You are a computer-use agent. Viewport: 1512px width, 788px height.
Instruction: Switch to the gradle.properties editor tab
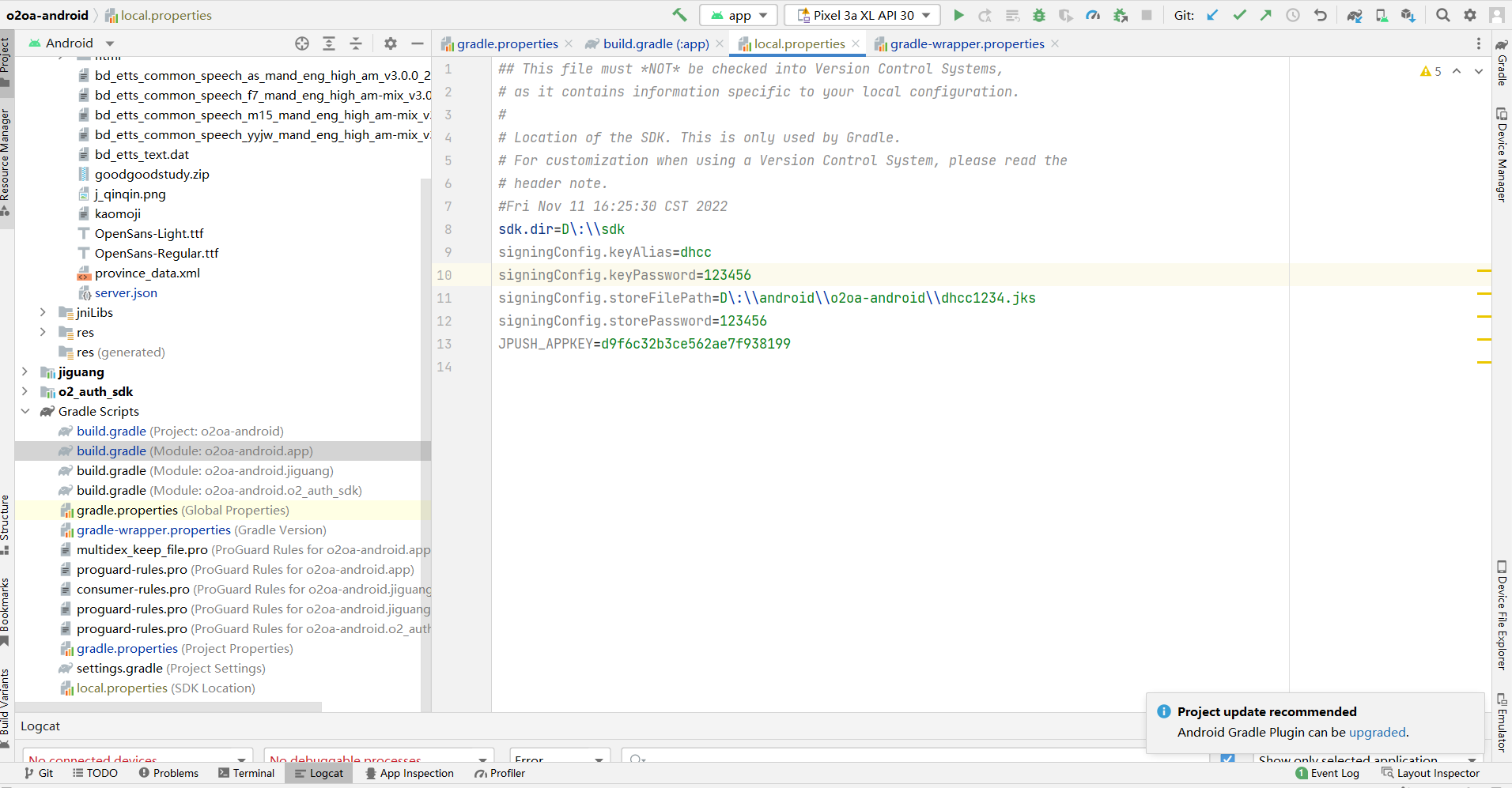[507, 44]
